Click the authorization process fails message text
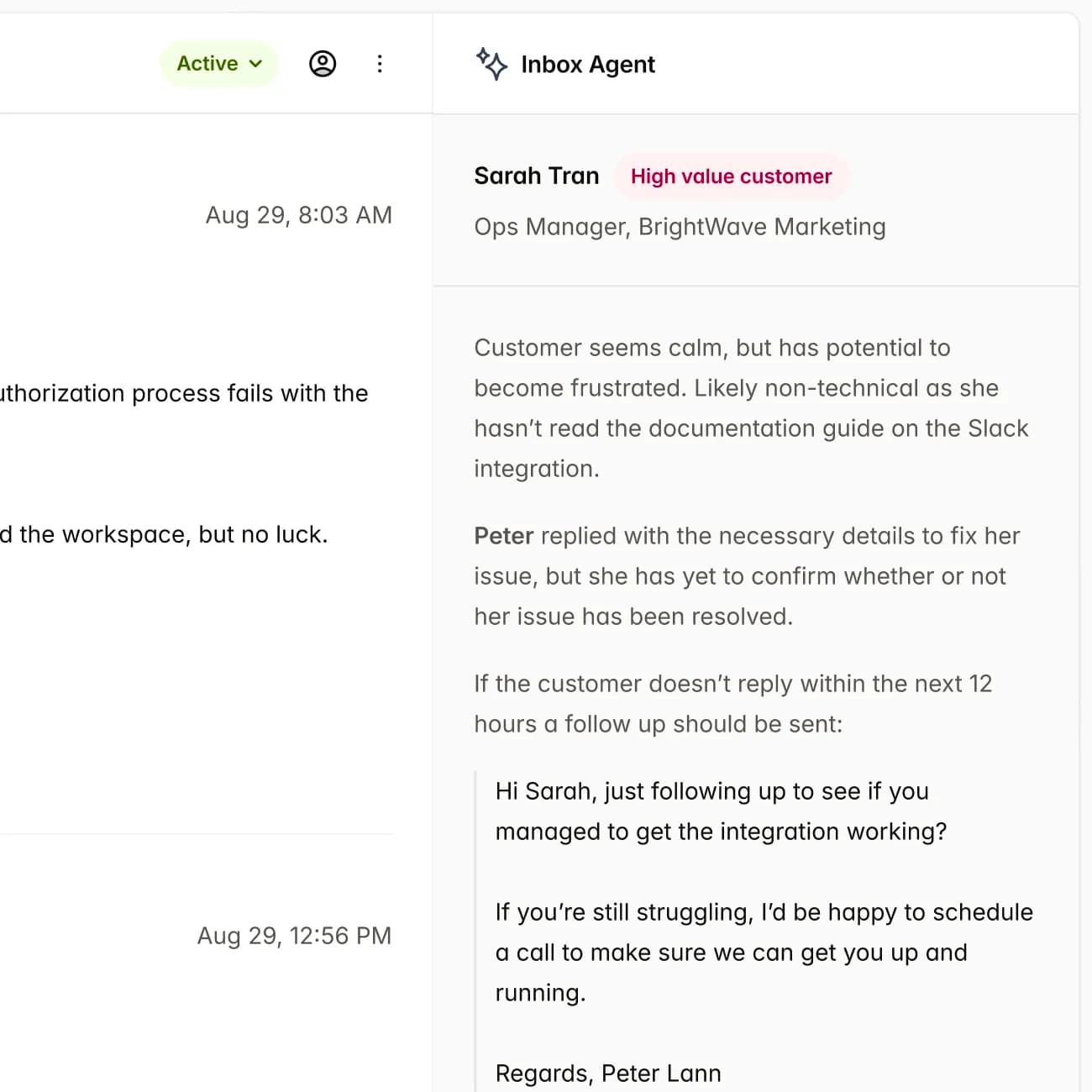The image size is (1092, 1092). [185, 393]
